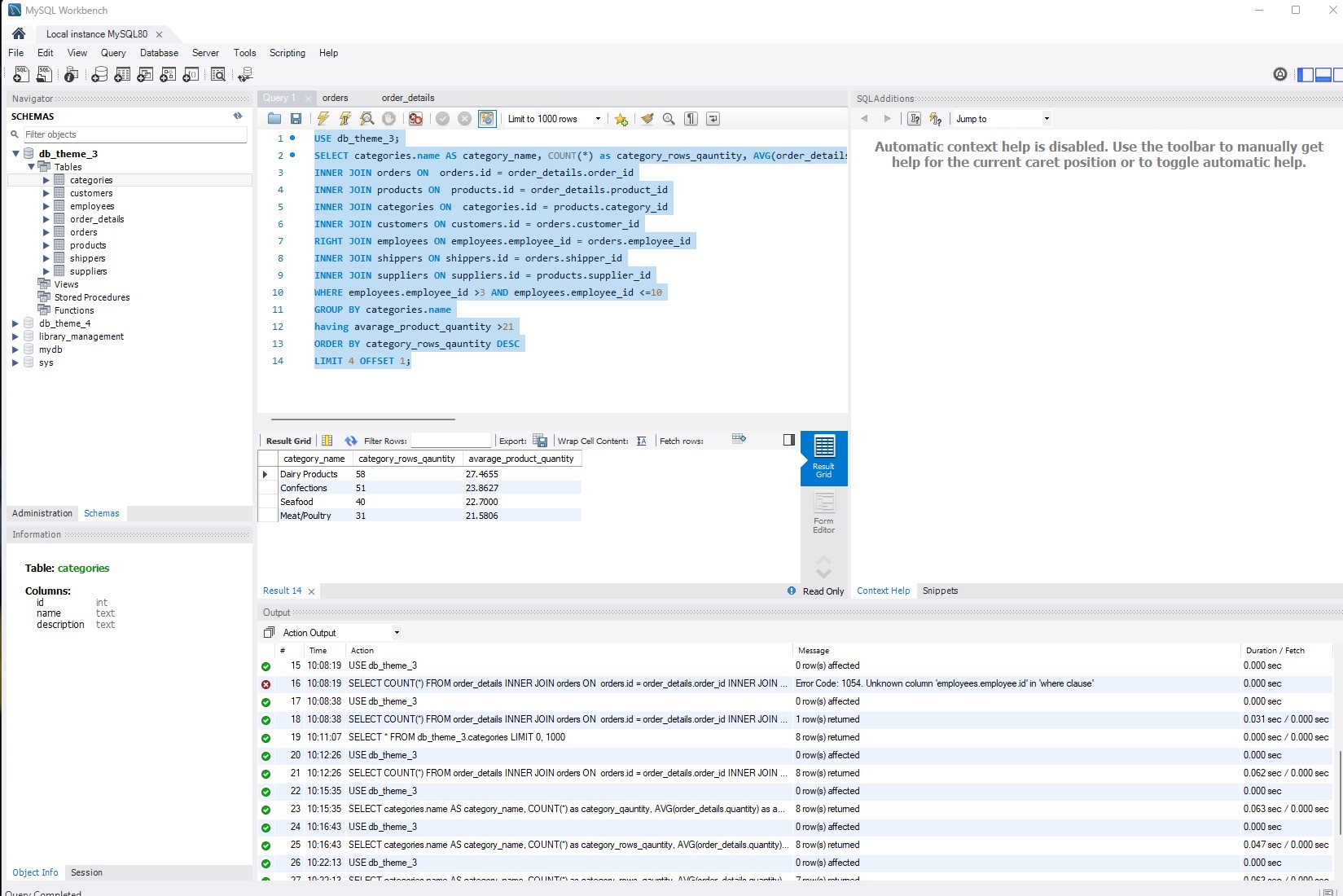The height and width of the screenshot is (896, 1343).
Task: Save query snippet star icon
Action: click(x=621, y=119)
